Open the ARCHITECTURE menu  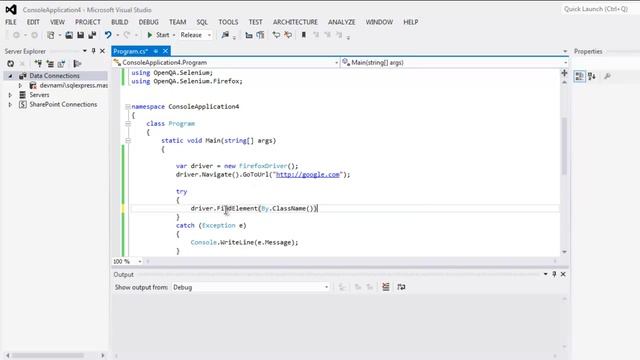[295, 22]
